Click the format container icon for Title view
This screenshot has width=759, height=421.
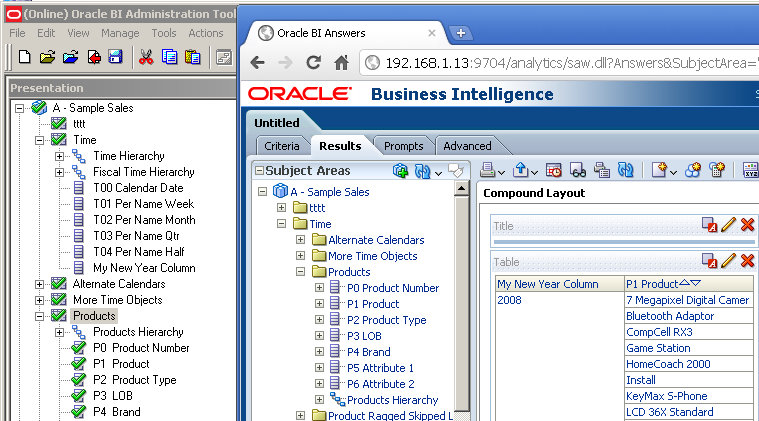point(709,225)
